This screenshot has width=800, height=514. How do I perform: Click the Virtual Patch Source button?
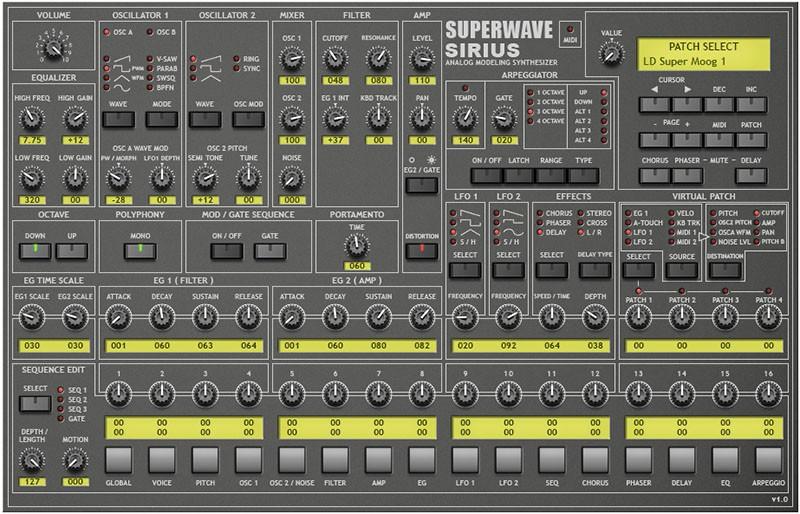pyautogui.click(x=682, y=270)
